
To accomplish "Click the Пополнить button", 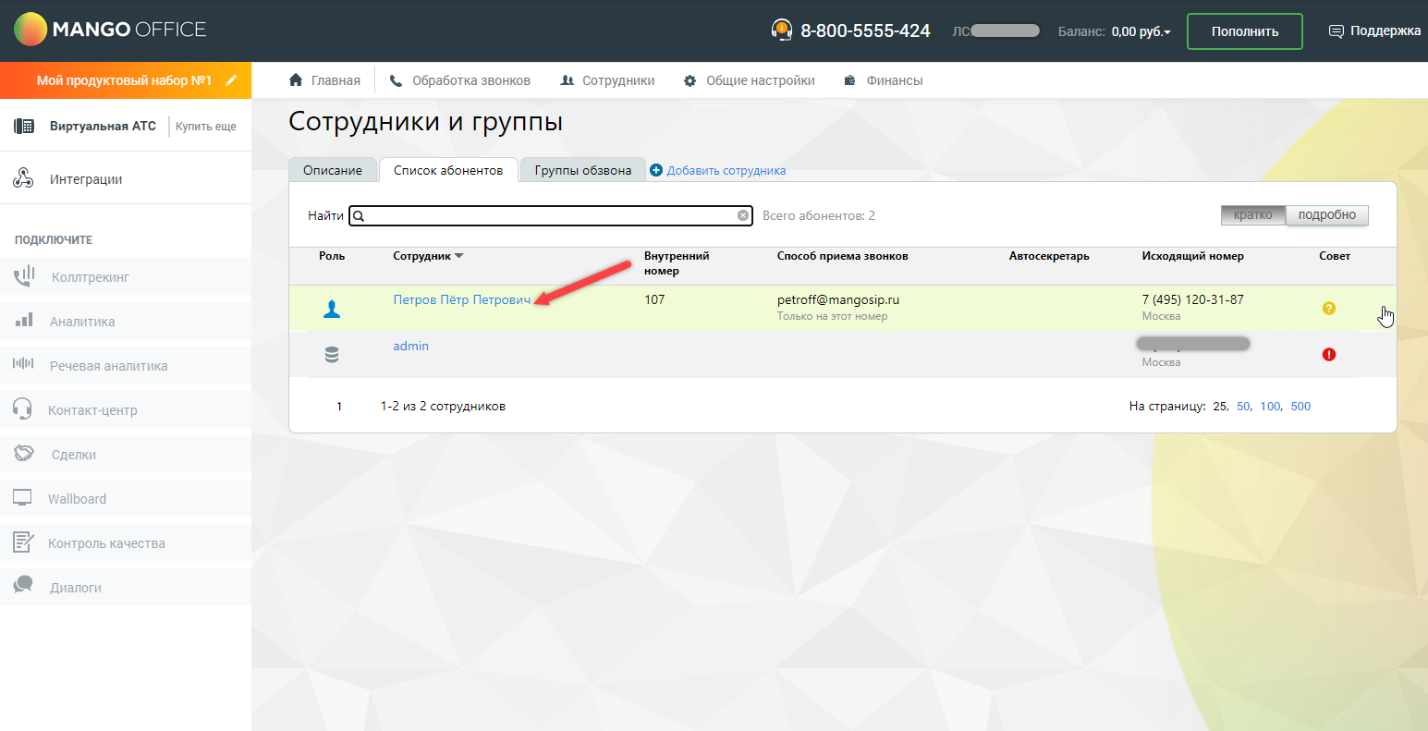I will [1244, 31].
